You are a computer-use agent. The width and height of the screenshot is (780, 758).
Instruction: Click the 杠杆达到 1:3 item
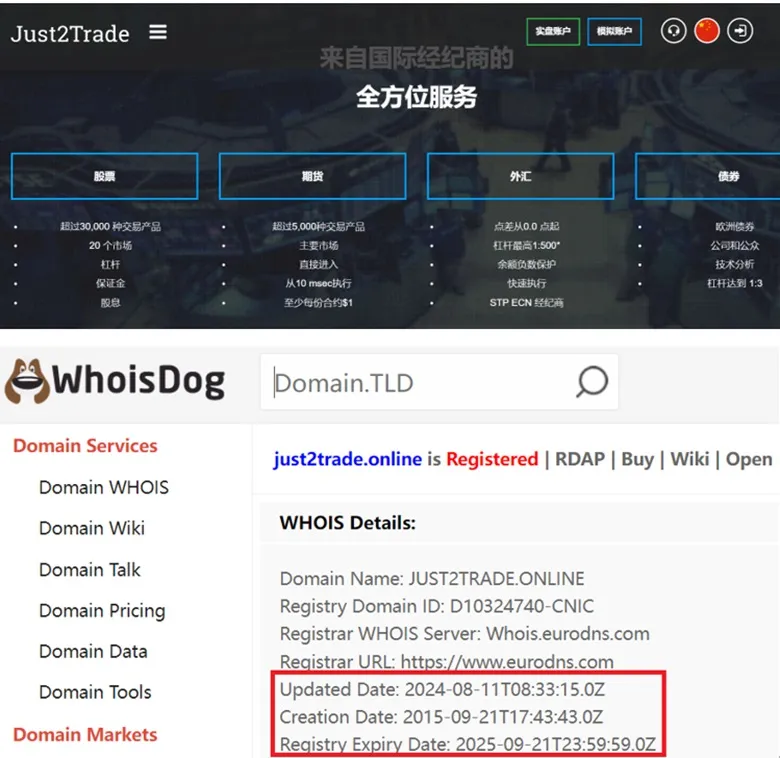pyautogui.click(x=735, y=284)
